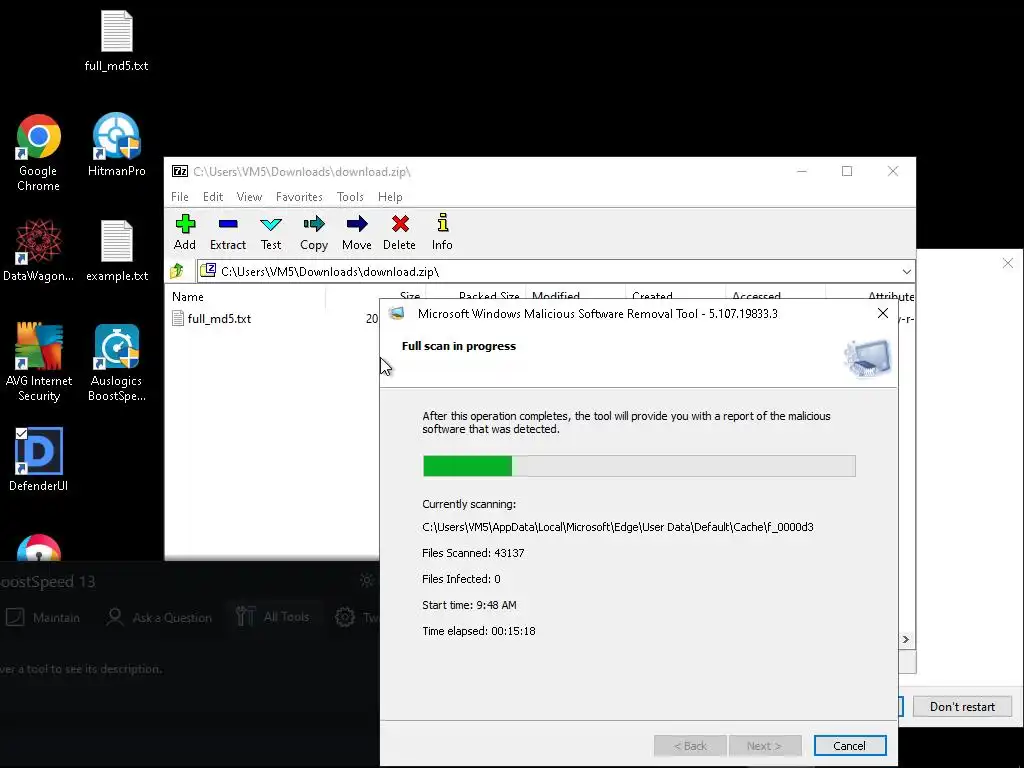The height and width of the screenshot is (768, 1024).
Task: Click the Removal Tool title bar icon
Action: pyautogui.click(x=396, y=313)
